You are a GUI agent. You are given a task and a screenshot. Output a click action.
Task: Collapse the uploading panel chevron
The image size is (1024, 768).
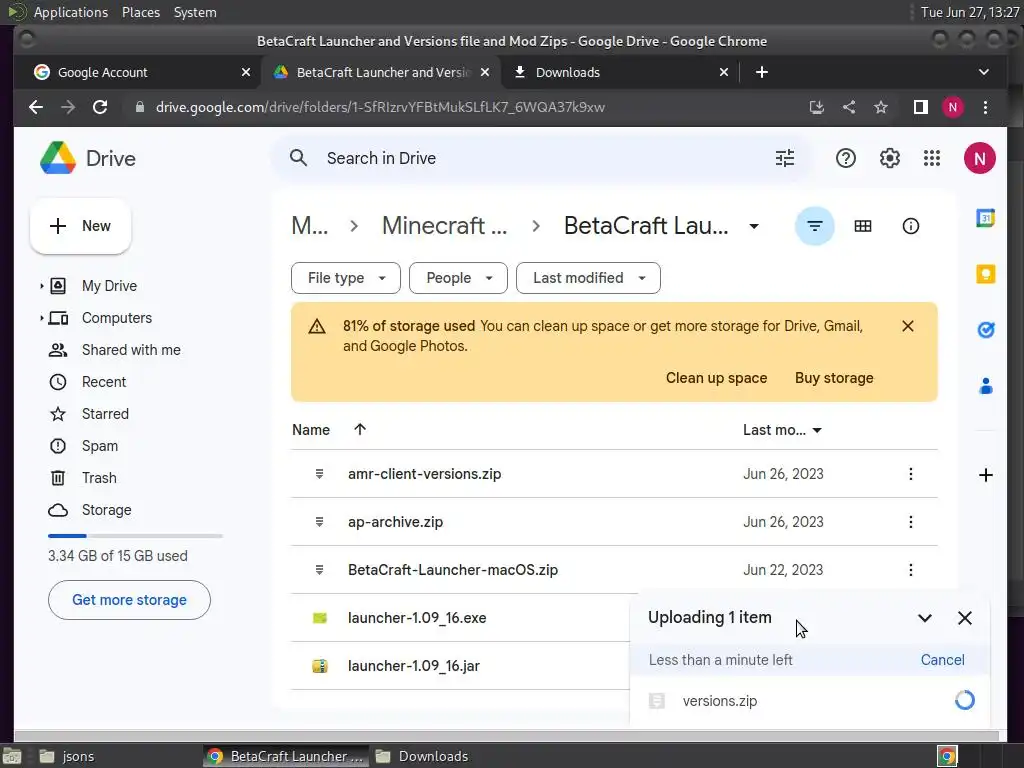click(x=925, y=618)
